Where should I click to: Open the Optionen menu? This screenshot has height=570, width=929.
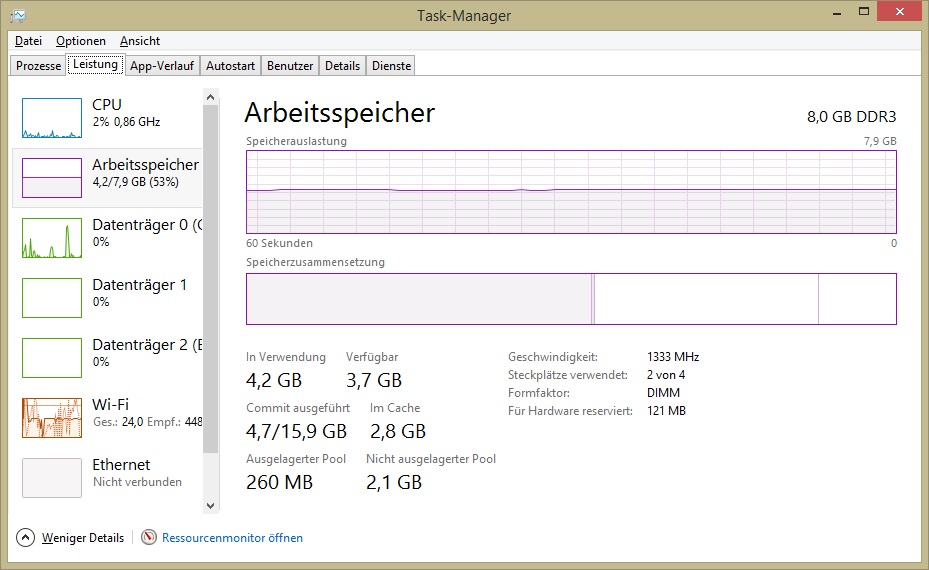(81, 41)
